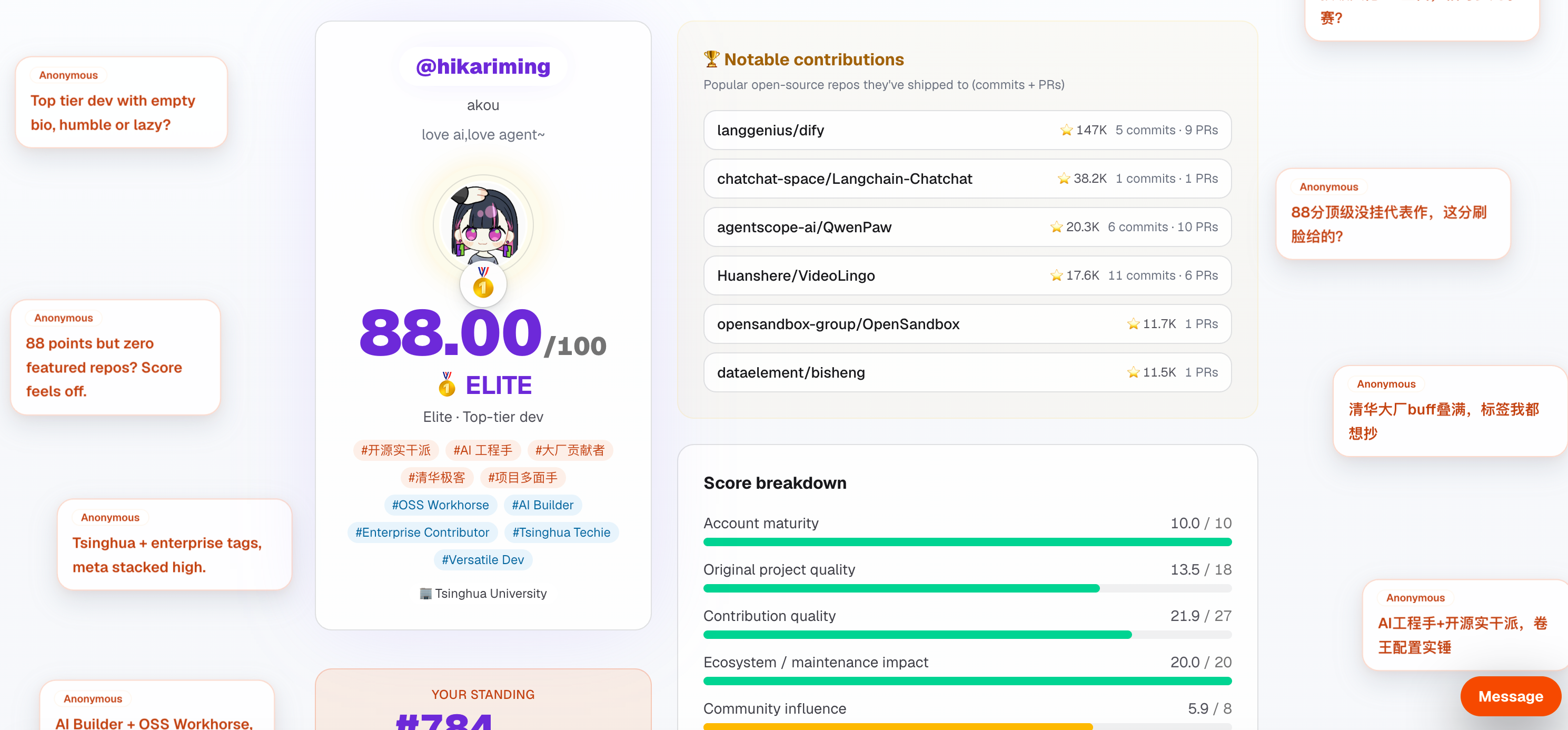Select the #AI Builder tag

542,505
